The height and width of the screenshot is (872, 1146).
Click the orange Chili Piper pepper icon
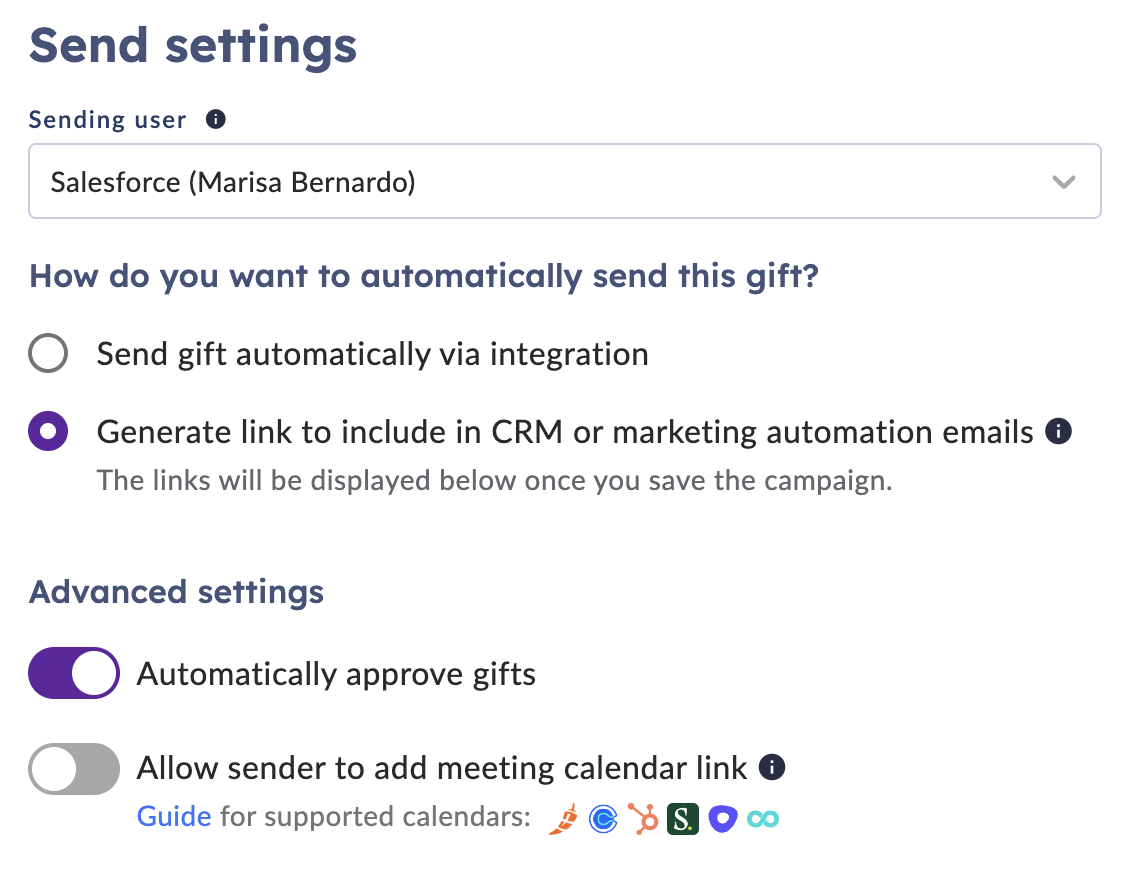[x=563, y=819]
